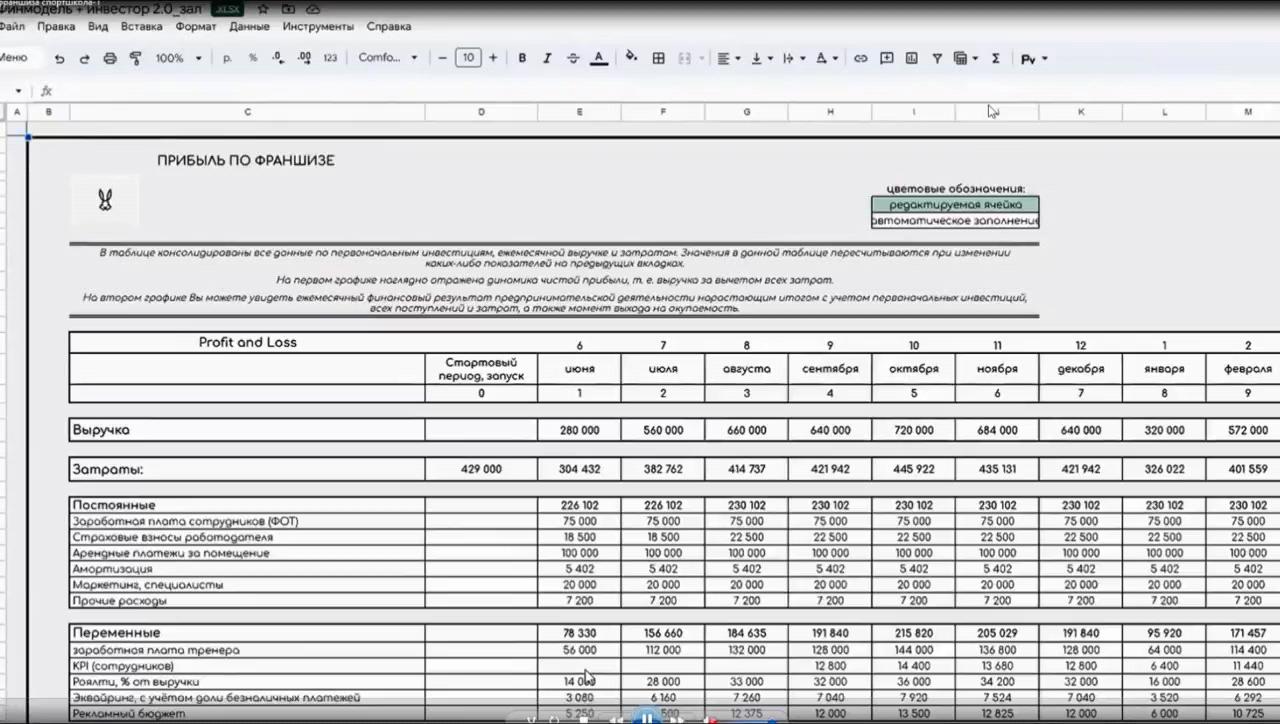Click 'редактируемая ячейка' legend cell
The height and width of the screenshot is (724, 1280).
pos(955,204)
